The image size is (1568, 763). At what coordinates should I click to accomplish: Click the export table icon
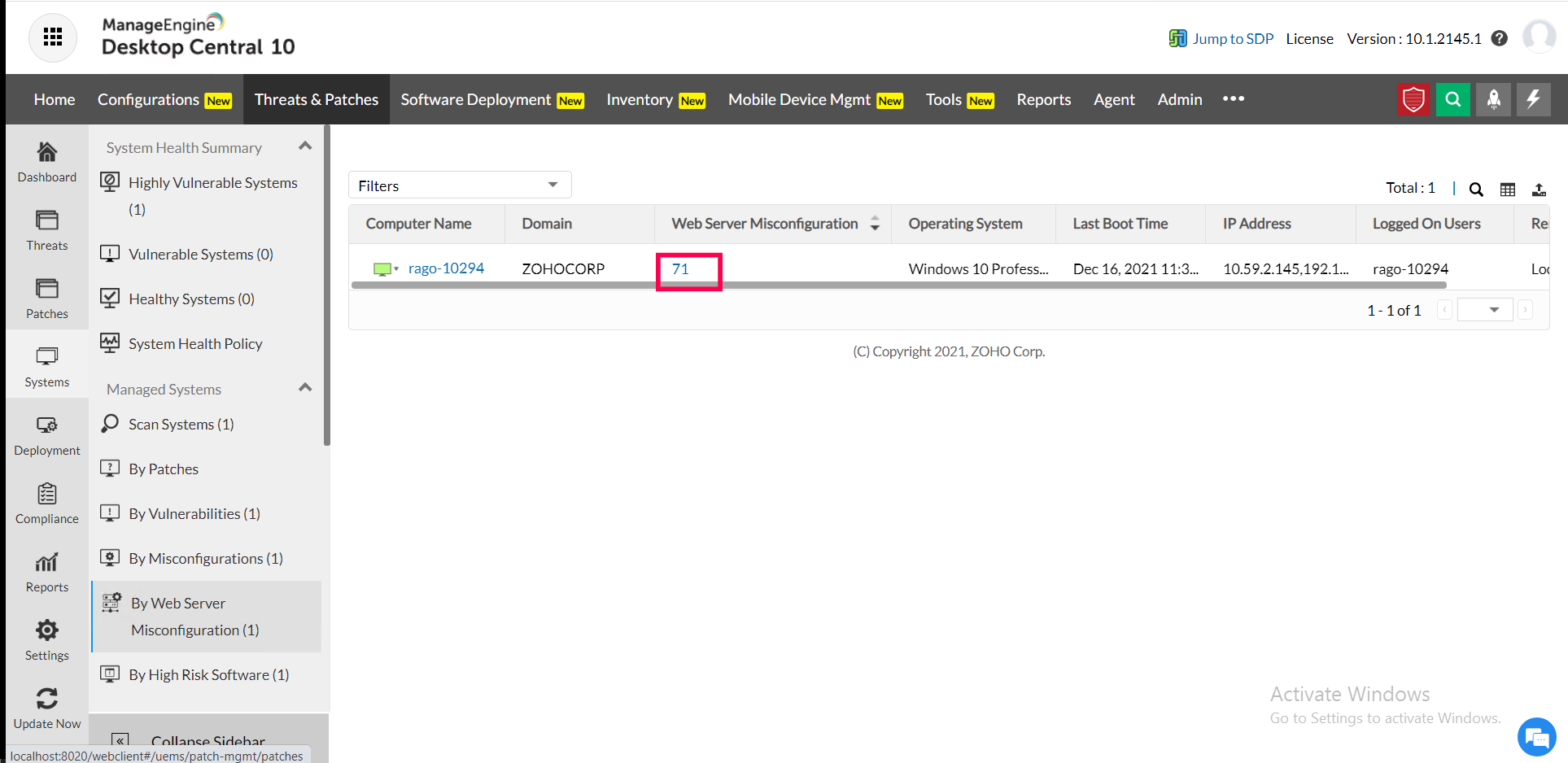coord(1539,190)
